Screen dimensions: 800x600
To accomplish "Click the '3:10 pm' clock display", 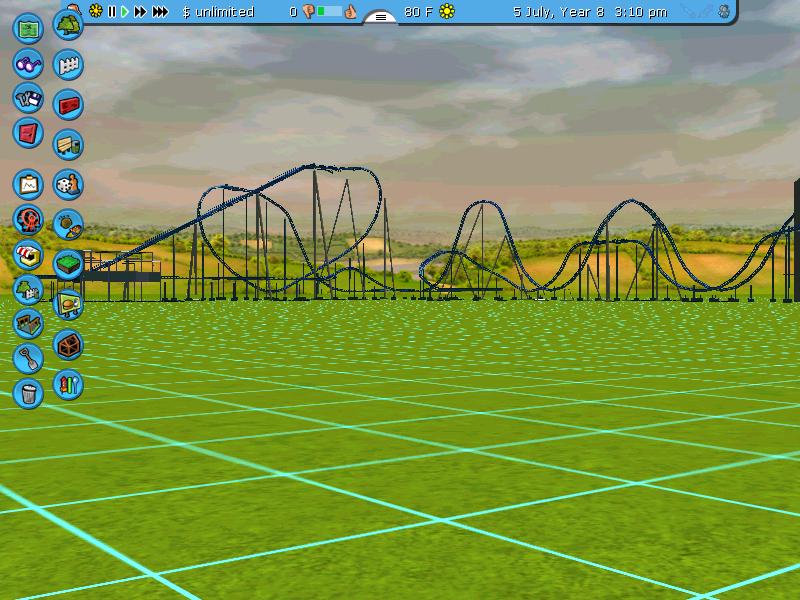I will (641, 12).
